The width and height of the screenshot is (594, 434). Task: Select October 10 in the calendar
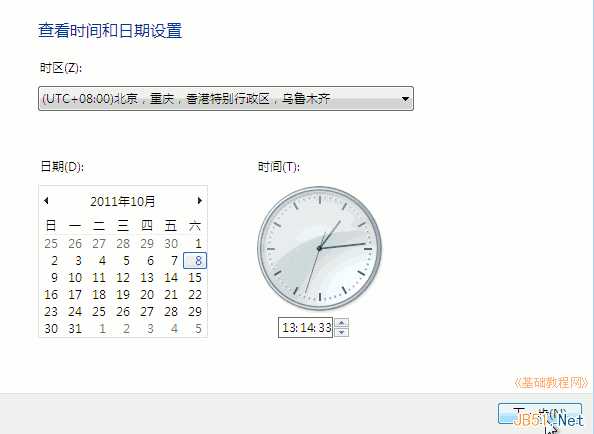click(75, 278)
